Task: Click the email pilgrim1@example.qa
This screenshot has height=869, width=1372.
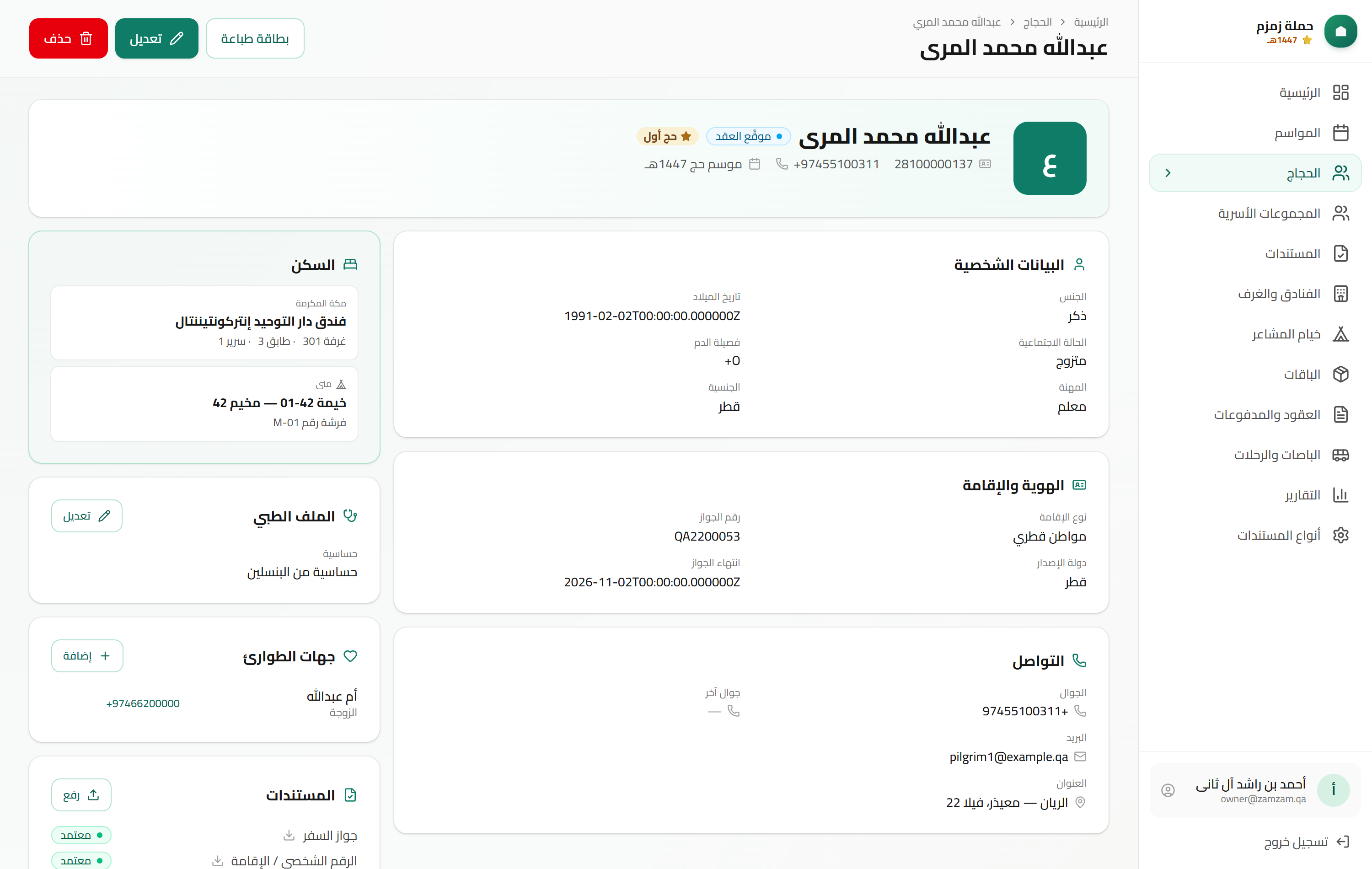Action: coord(1008,757)
